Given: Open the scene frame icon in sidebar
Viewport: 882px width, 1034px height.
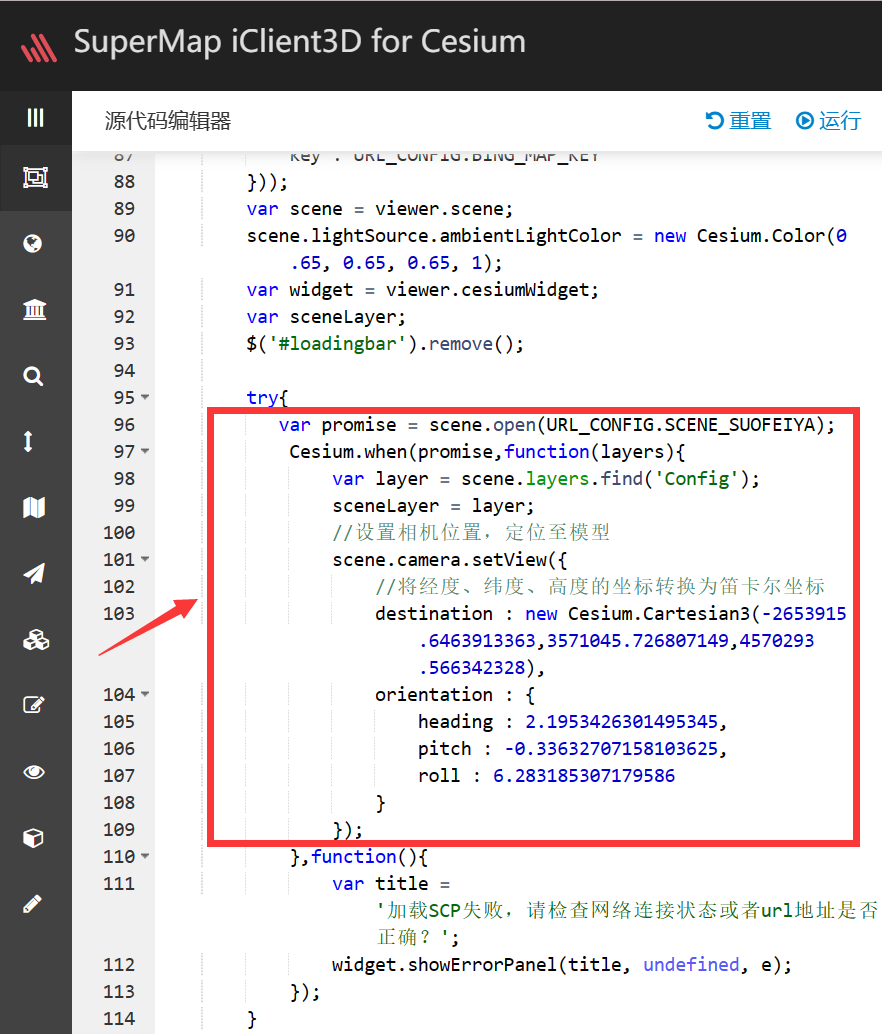Looking at the screenshot, I should (x=35, y=177).
